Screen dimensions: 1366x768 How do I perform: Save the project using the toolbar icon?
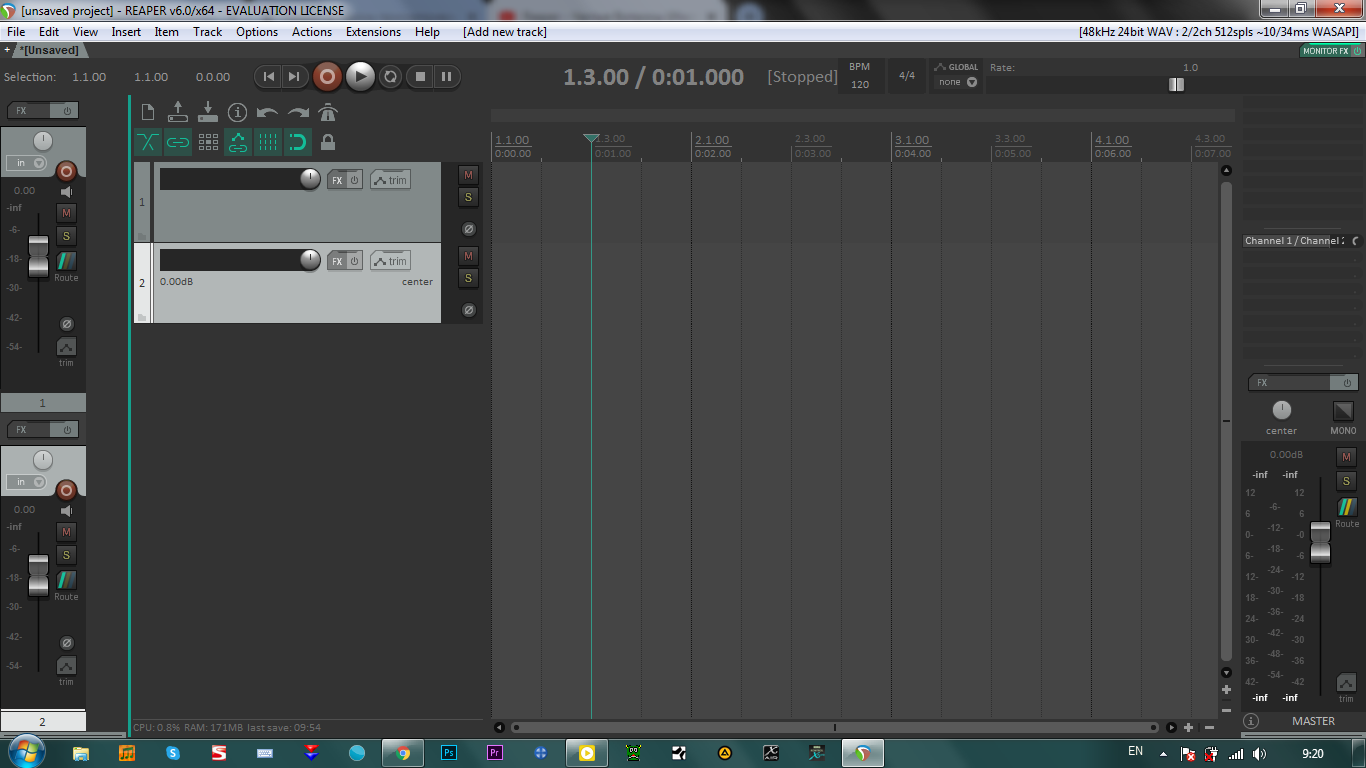[208, 112]
